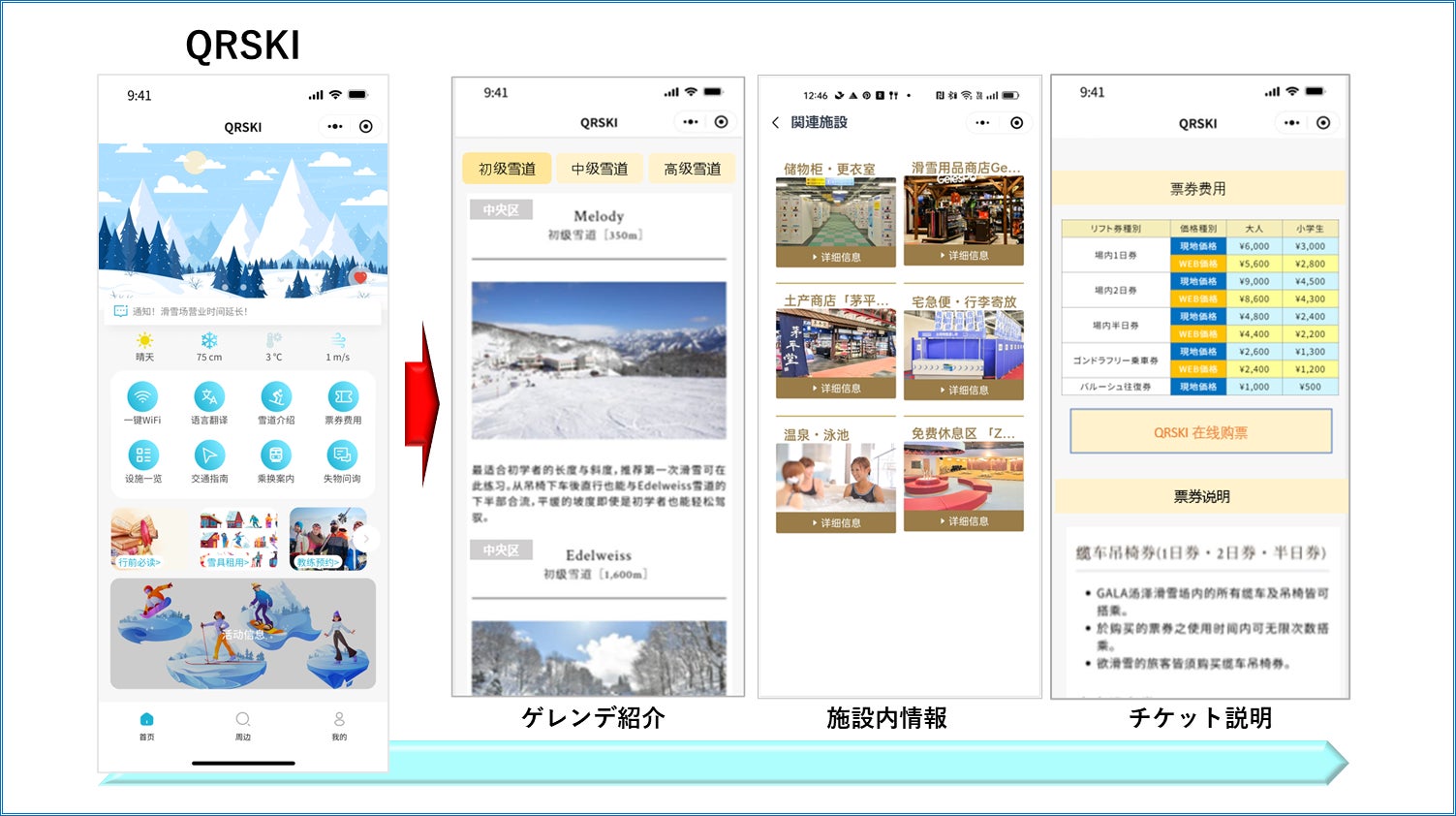Screen dimensions: 1456x816
Task: Open 详细信息 under 储物柜・更衣室
Action: [836, 257]
